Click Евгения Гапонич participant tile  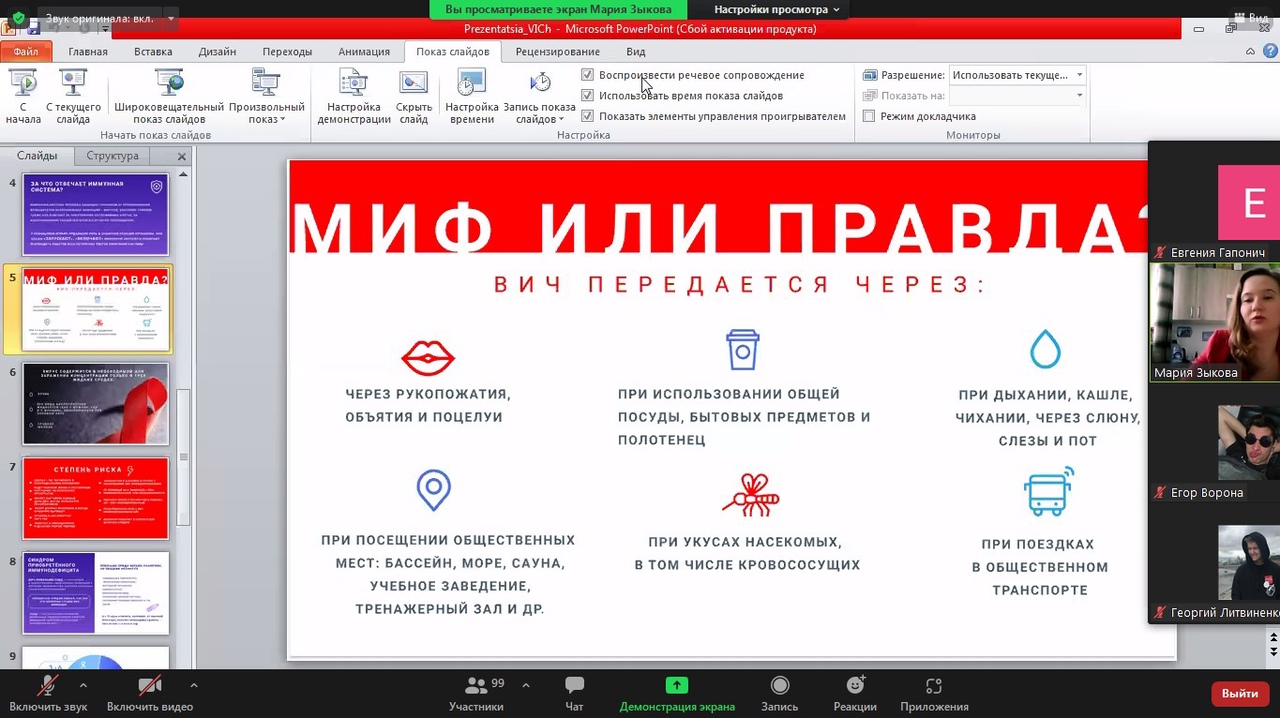tap(1215, 203)
